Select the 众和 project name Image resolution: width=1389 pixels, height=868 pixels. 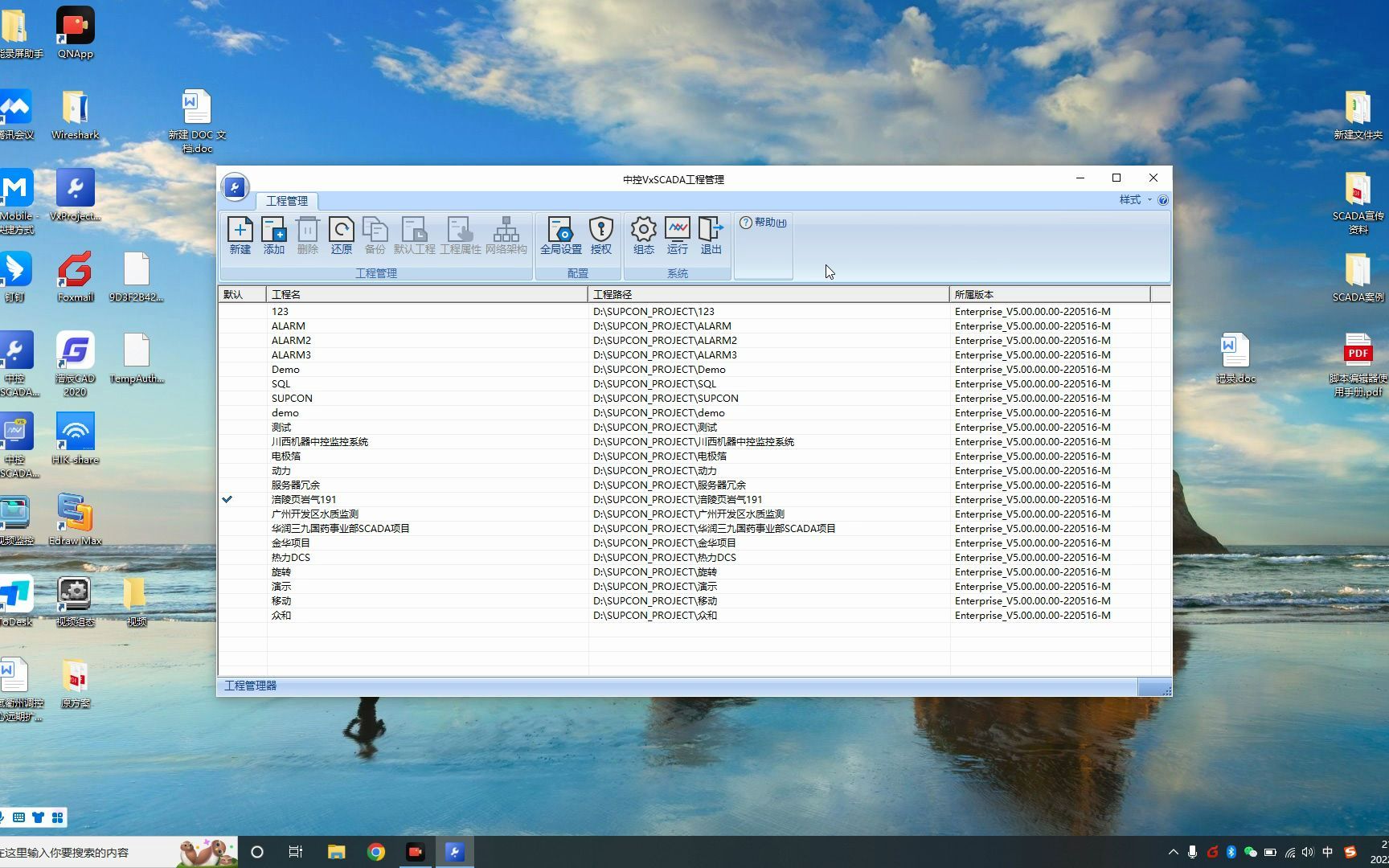click(x=281, y=615)
